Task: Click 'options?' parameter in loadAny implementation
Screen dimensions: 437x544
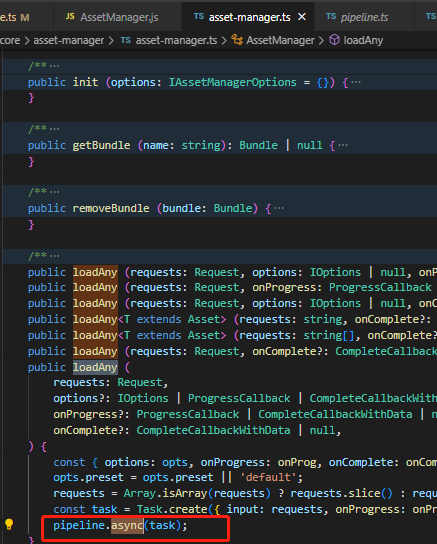Action: pos(78,398)
